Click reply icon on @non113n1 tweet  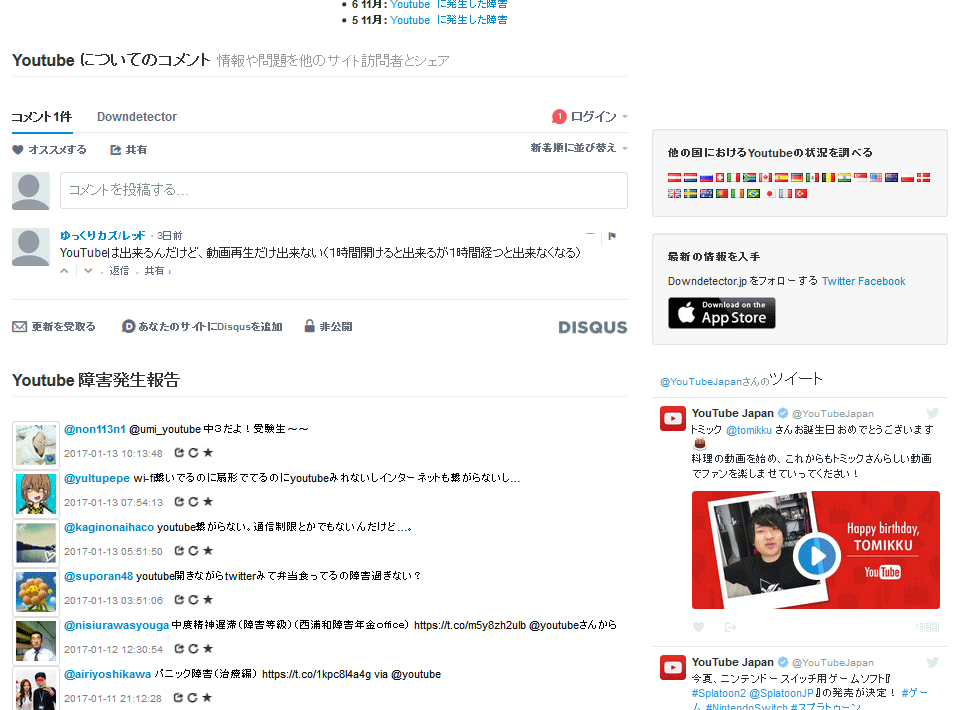pyautogui.click(x=179, y=453)
